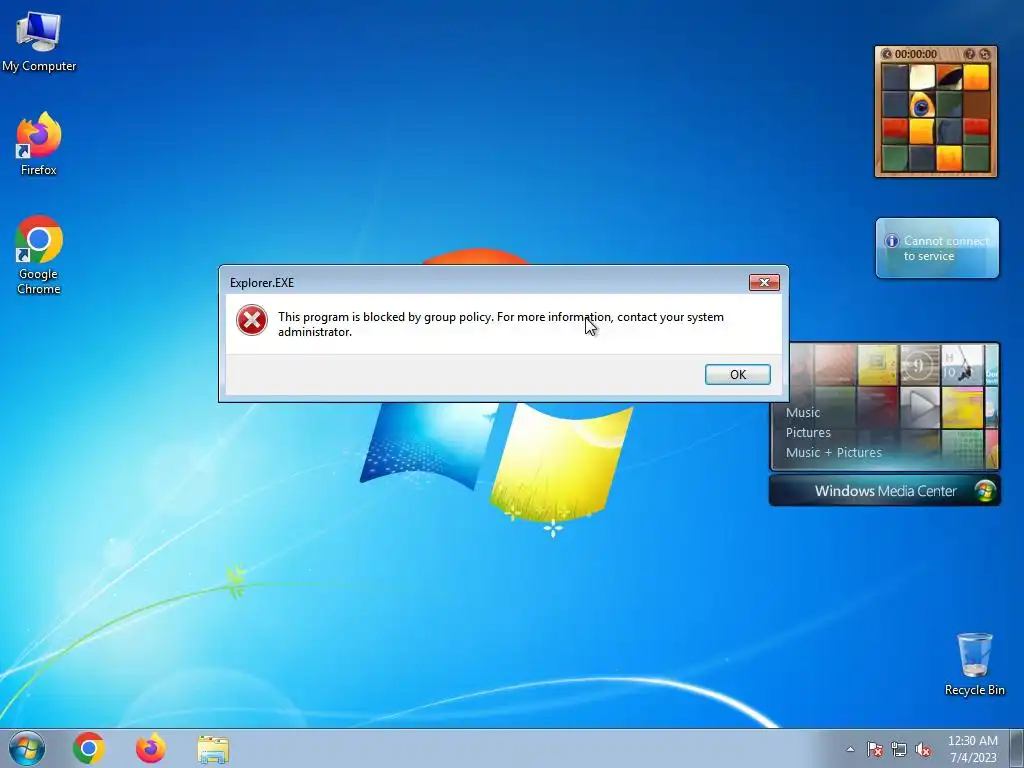Click the muted speaker volume icon

click(923, 749)
